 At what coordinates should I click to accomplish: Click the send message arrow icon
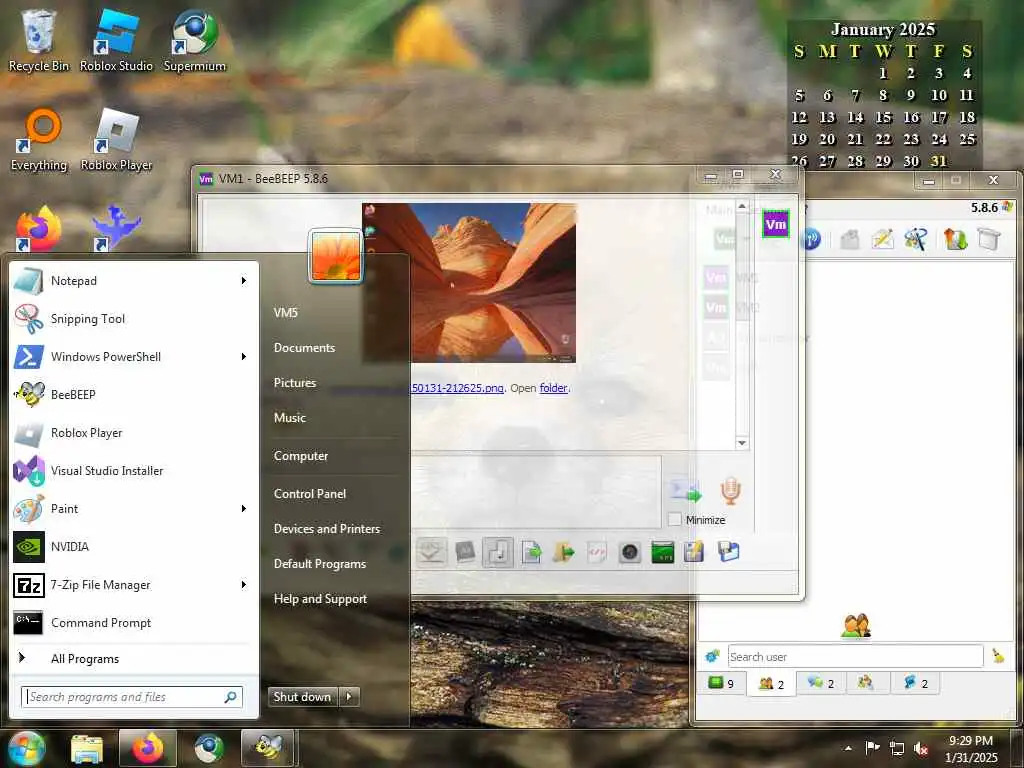pyautogui.click(x=686, y=490)
